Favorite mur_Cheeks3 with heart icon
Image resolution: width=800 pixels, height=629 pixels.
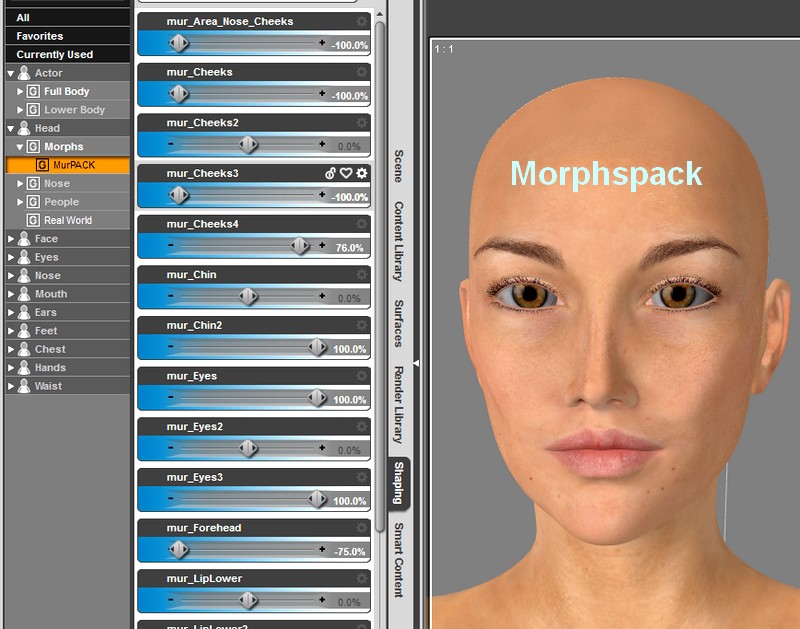(x=346, y=173)
